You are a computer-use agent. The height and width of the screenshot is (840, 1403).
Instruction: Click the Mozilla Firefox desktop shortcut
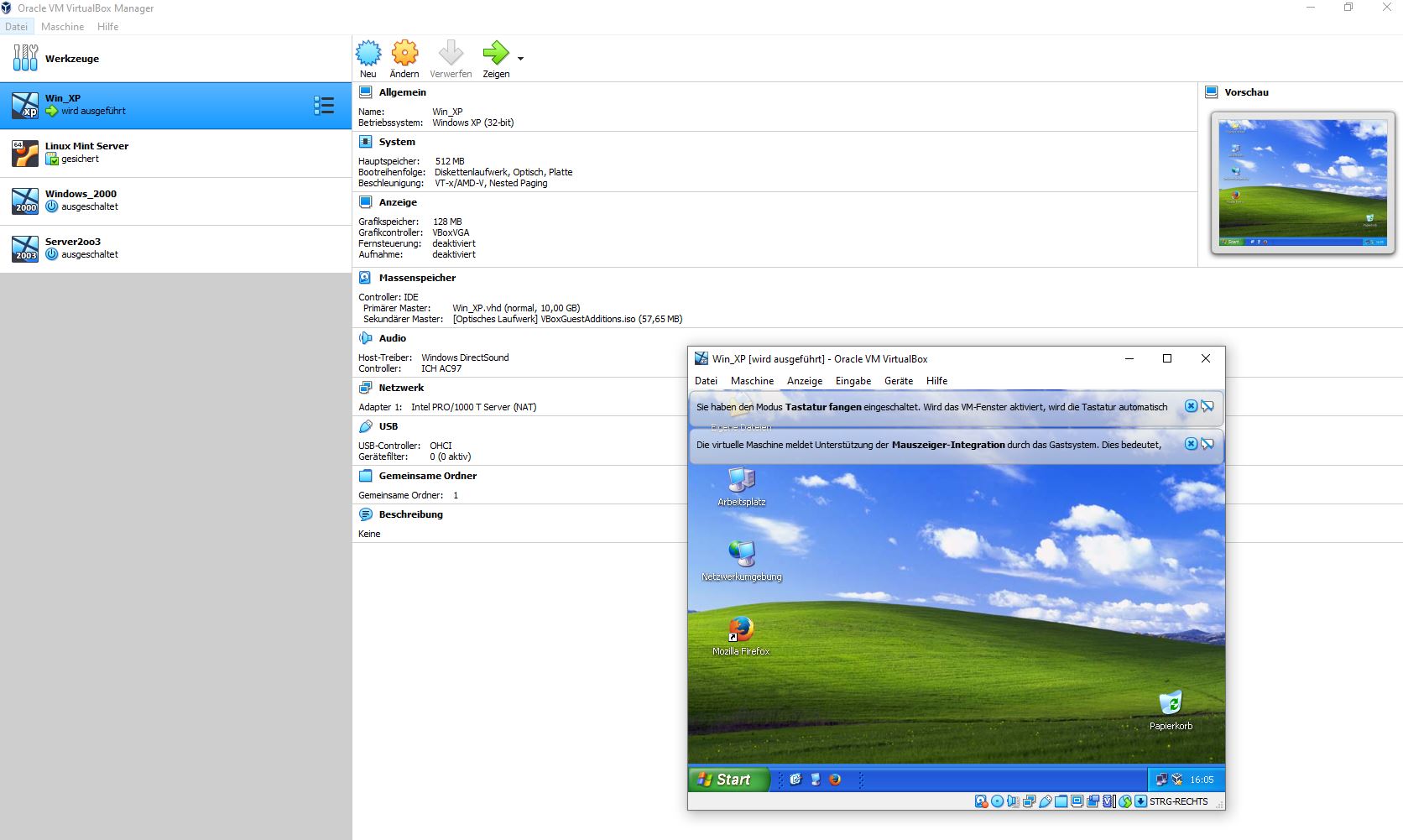tap(741, 636)
